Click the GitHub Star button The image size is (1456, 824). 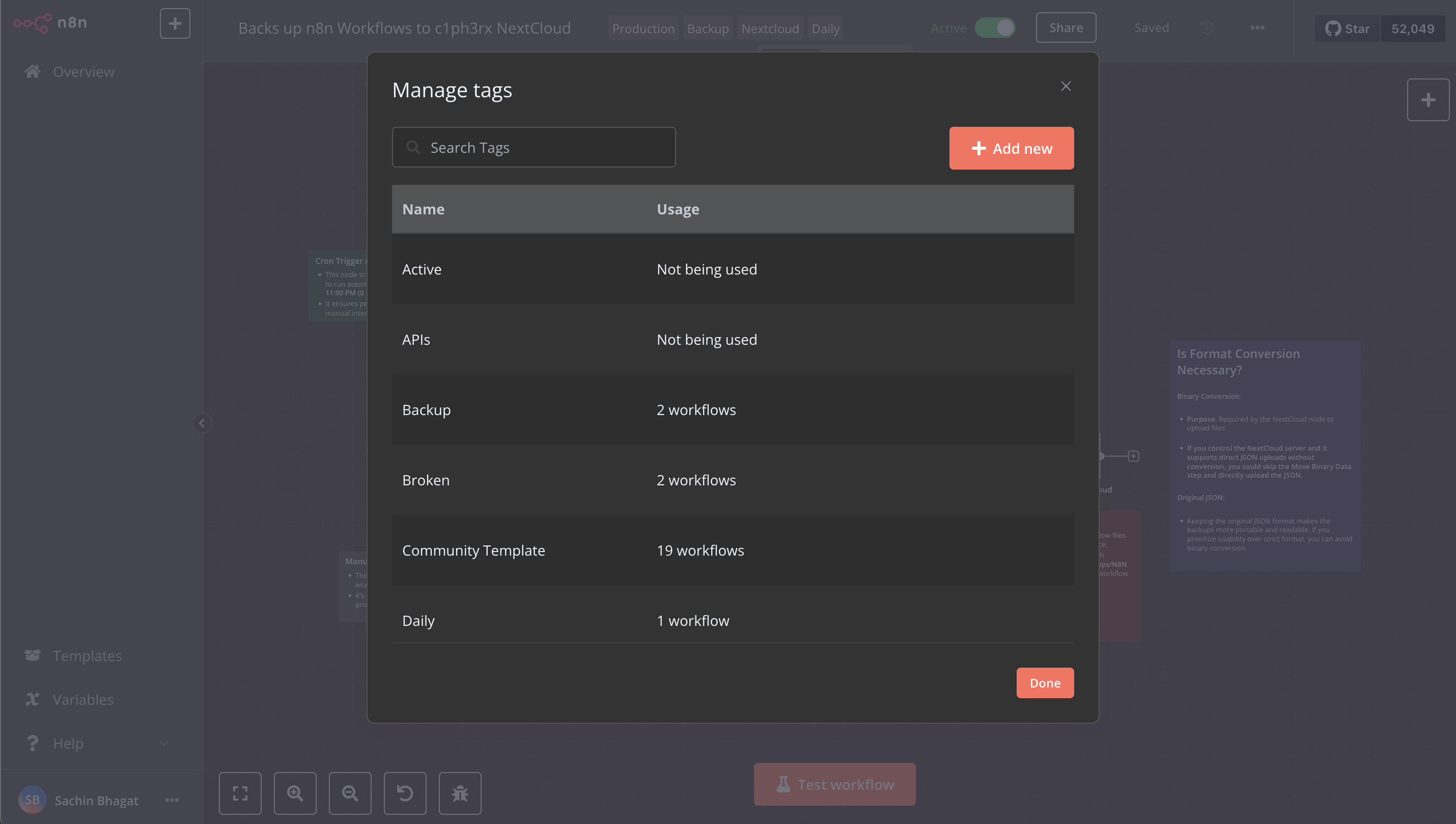(1348, 29)
